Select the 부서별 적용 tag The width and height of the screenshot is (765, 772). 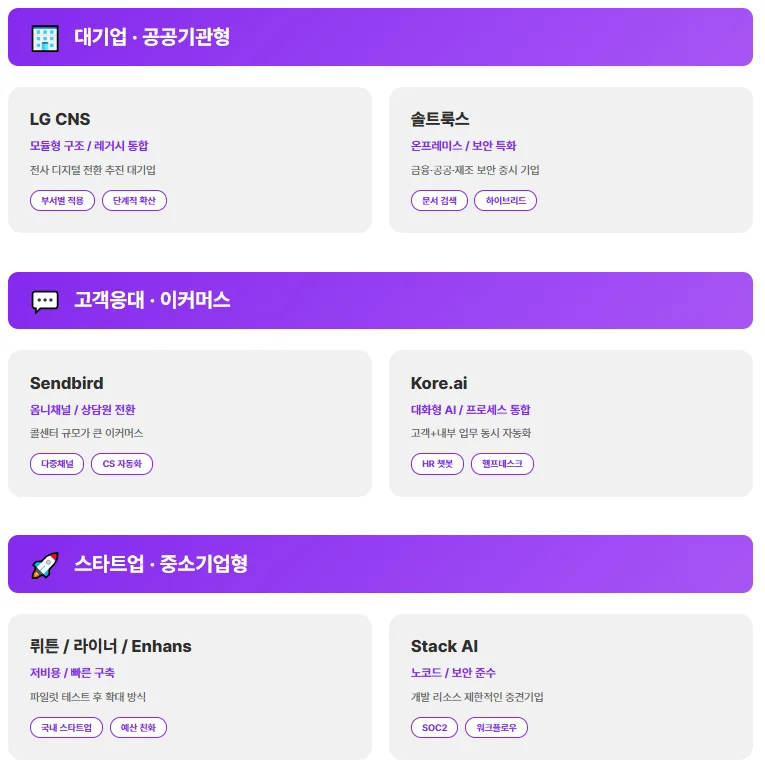pyautogui.click(x=62, y=201)
